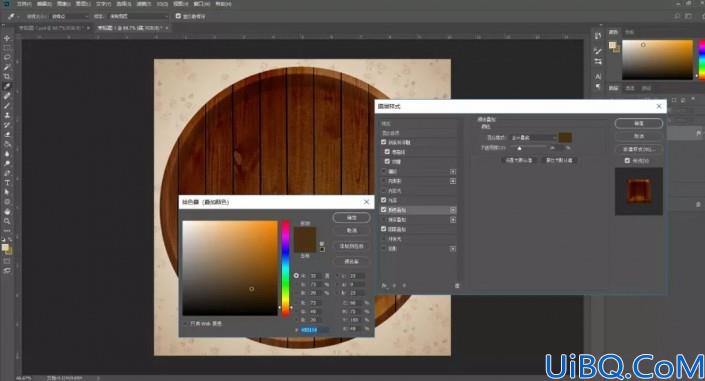The height and width of the screenshot is (381, 705).
Task: Select the Quick Selection tool
Action: click(7, 67)
